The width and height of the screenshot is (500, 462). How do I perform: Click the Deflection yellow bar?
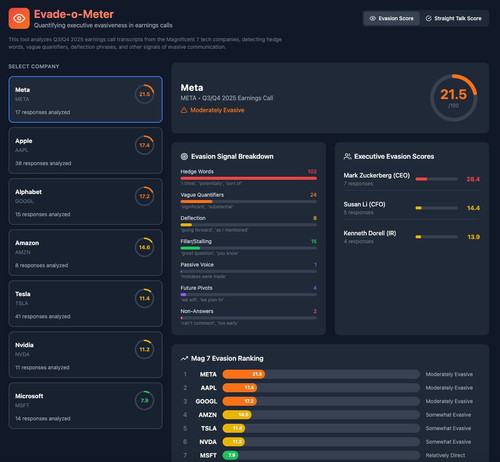pyautogui.click(x=186, y=225)
